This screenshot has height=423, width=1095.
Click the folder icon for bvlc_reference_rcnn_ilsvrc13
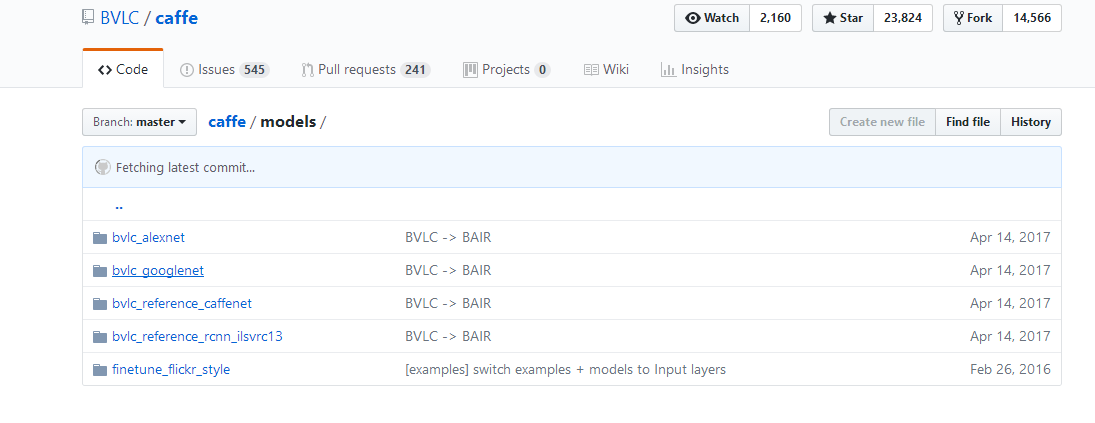(x=100, y=336)
